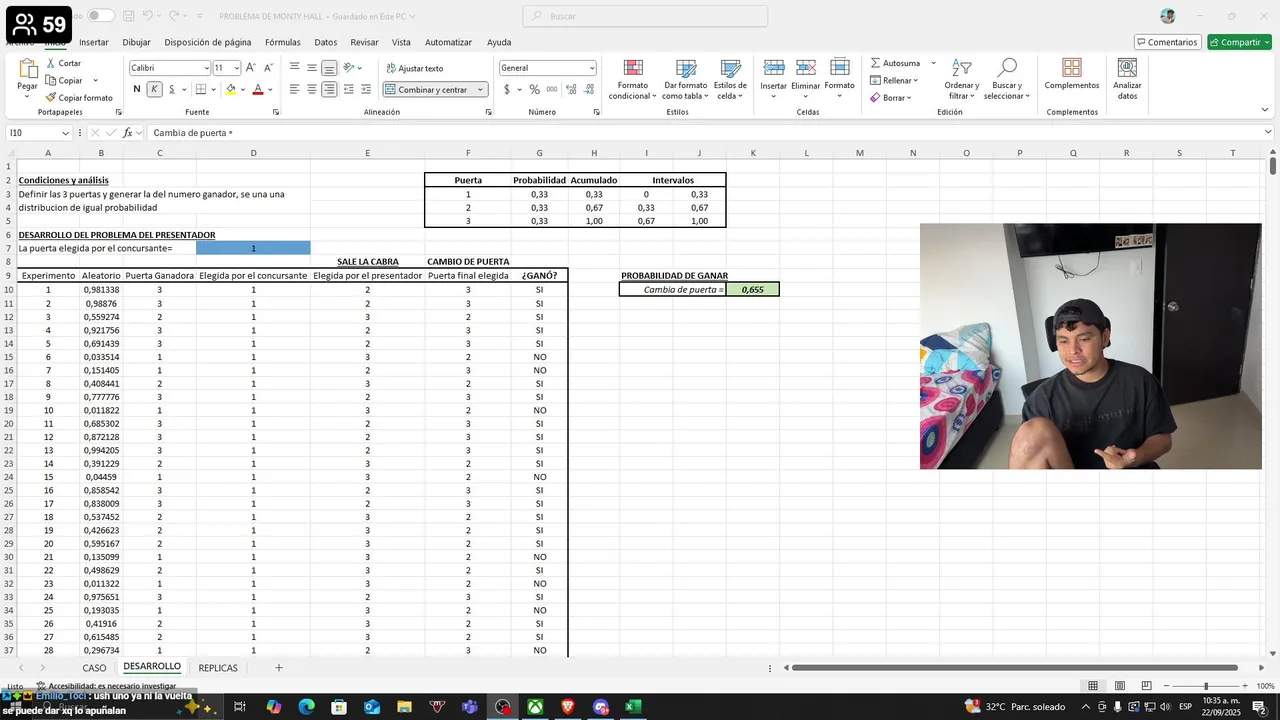The height and width of the screenshot is (720, 1280).
Task: Open the font size 11 dropdown
Action: tap(236, 68)
